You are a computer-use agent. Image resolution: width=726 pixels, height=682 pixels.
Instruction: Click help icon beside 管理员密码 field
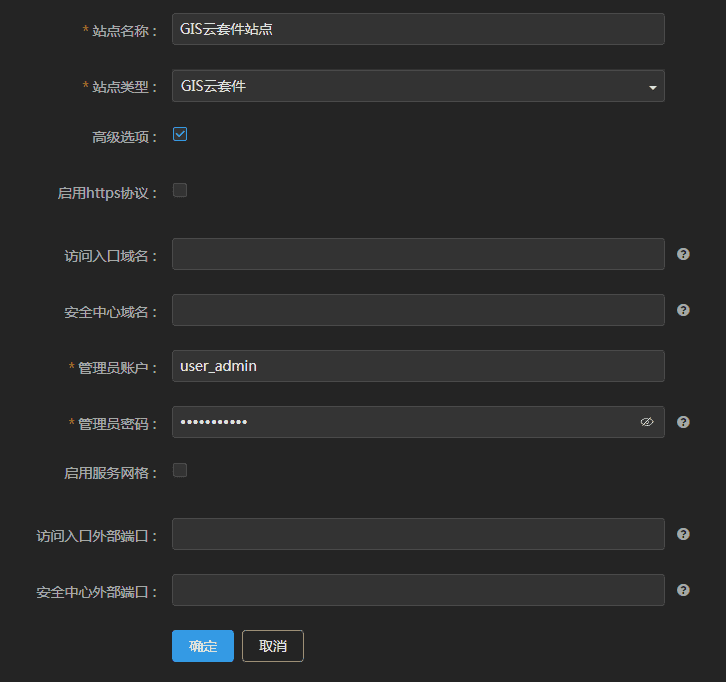tap(683, 422)
